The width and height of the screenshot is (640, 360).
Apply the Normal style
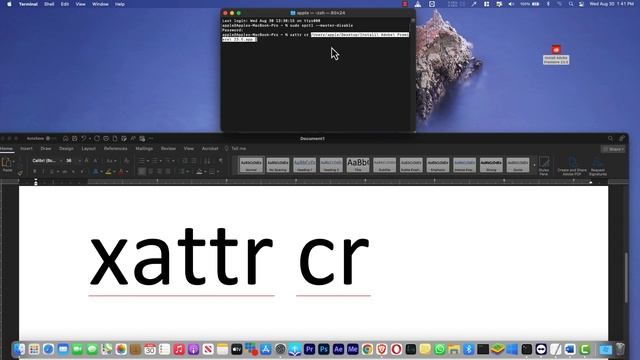[251, 165]
